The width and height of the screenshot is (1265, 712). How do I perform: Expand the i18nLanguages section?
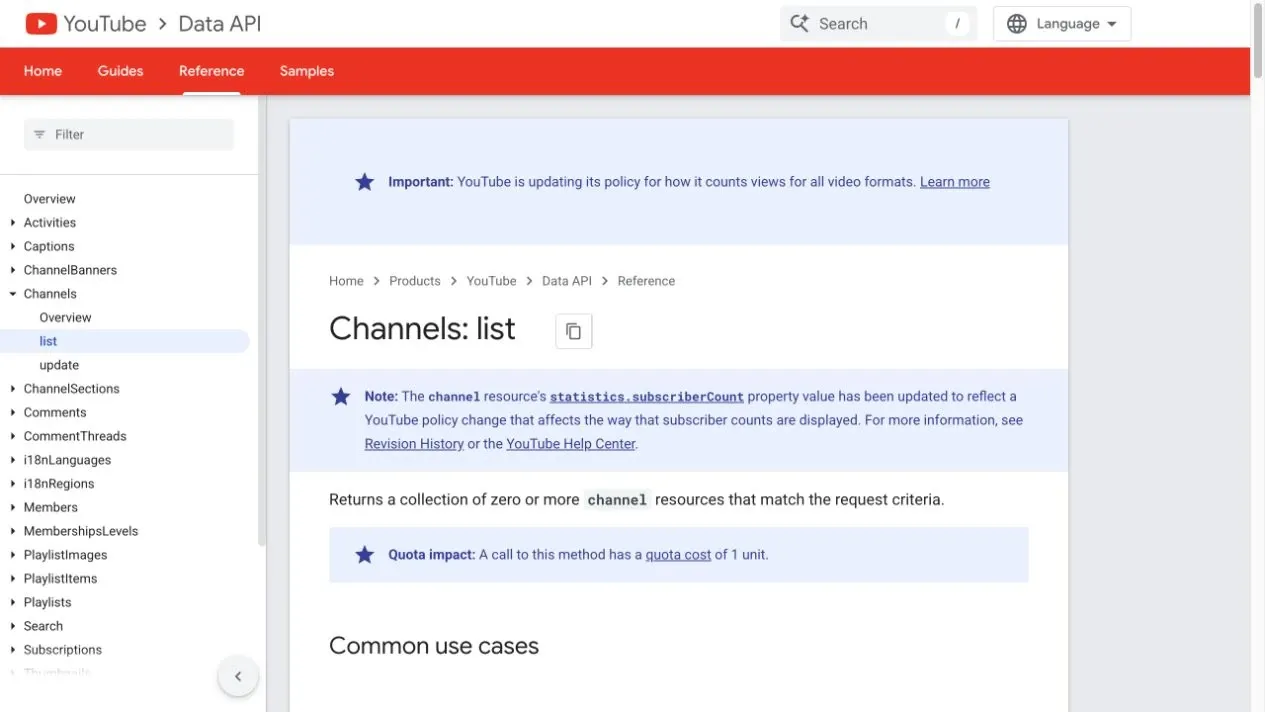[x=13, y=461]
